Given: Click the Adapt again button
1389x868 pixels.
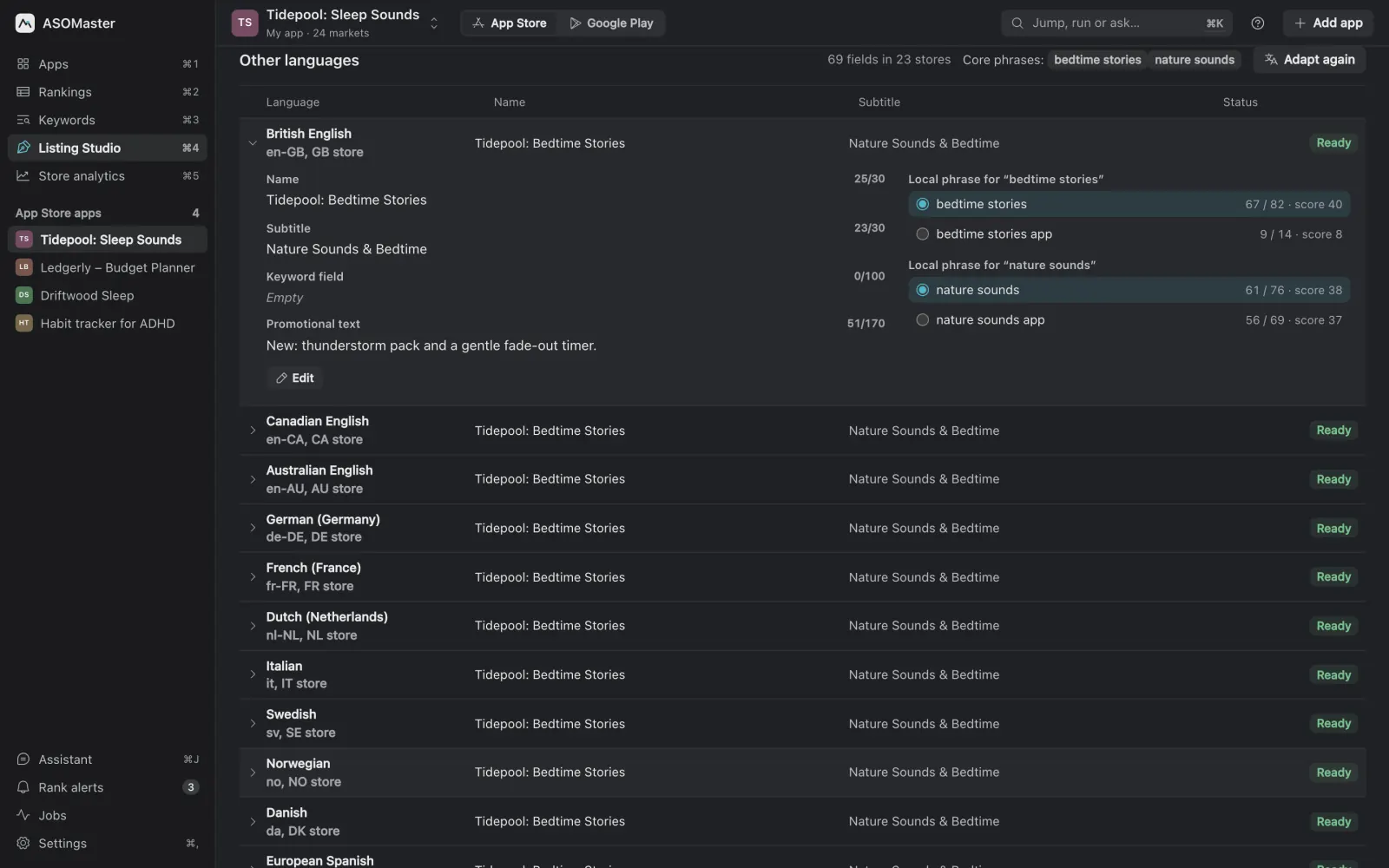Looking at the screenshot, I should pos(1309,60).
